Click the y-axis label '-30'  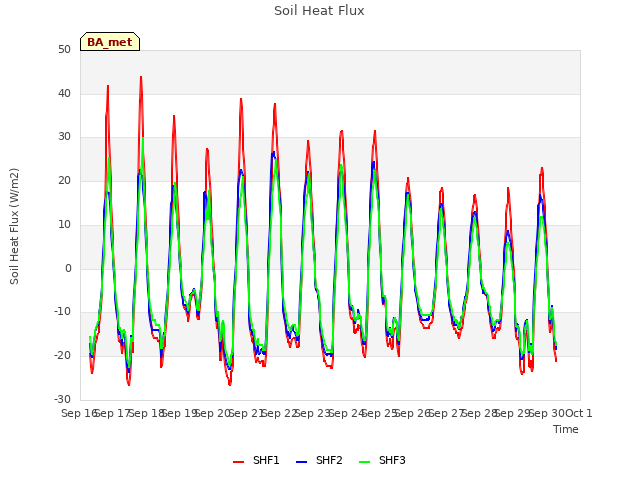63,399
